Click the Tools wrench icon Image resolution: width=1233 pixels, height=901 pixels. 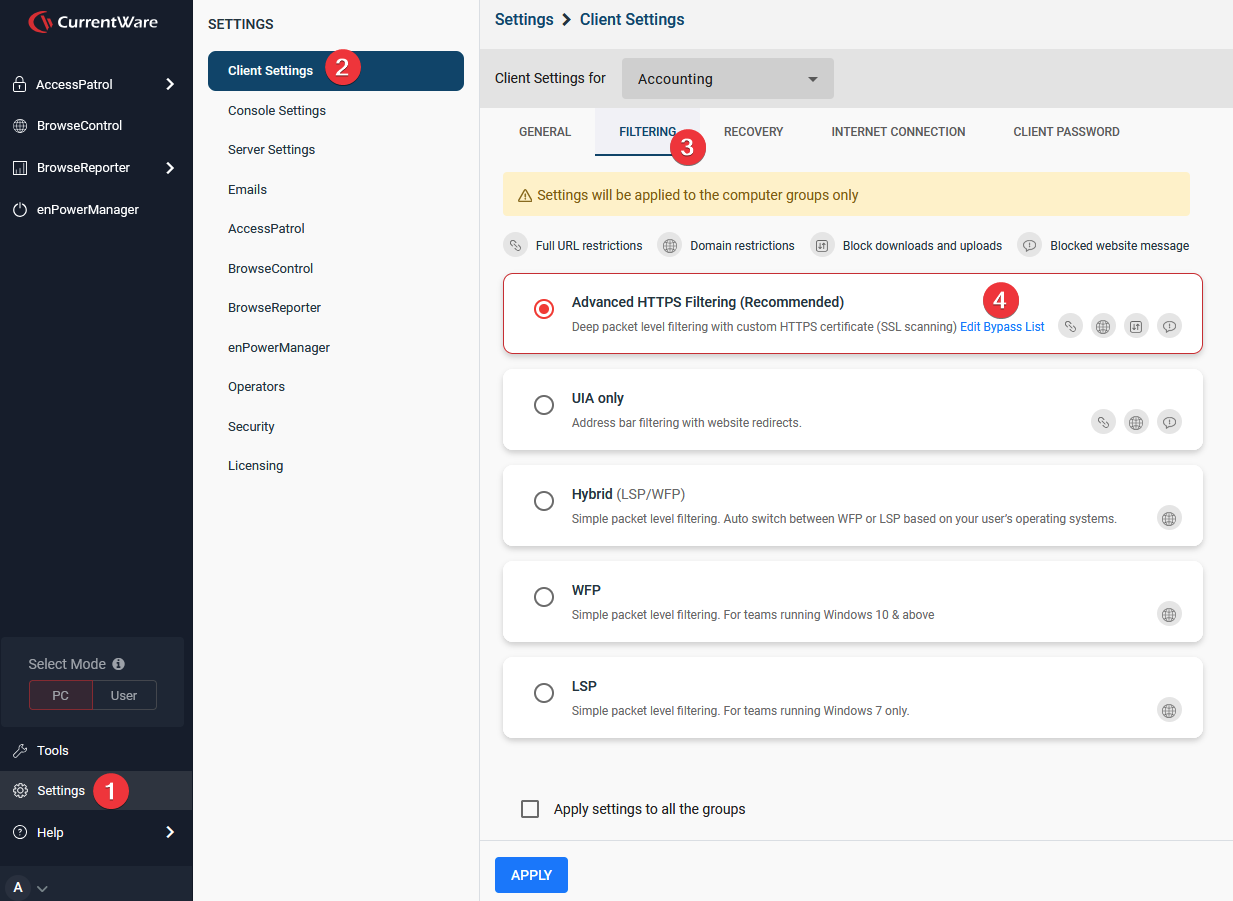click(20, 751)
